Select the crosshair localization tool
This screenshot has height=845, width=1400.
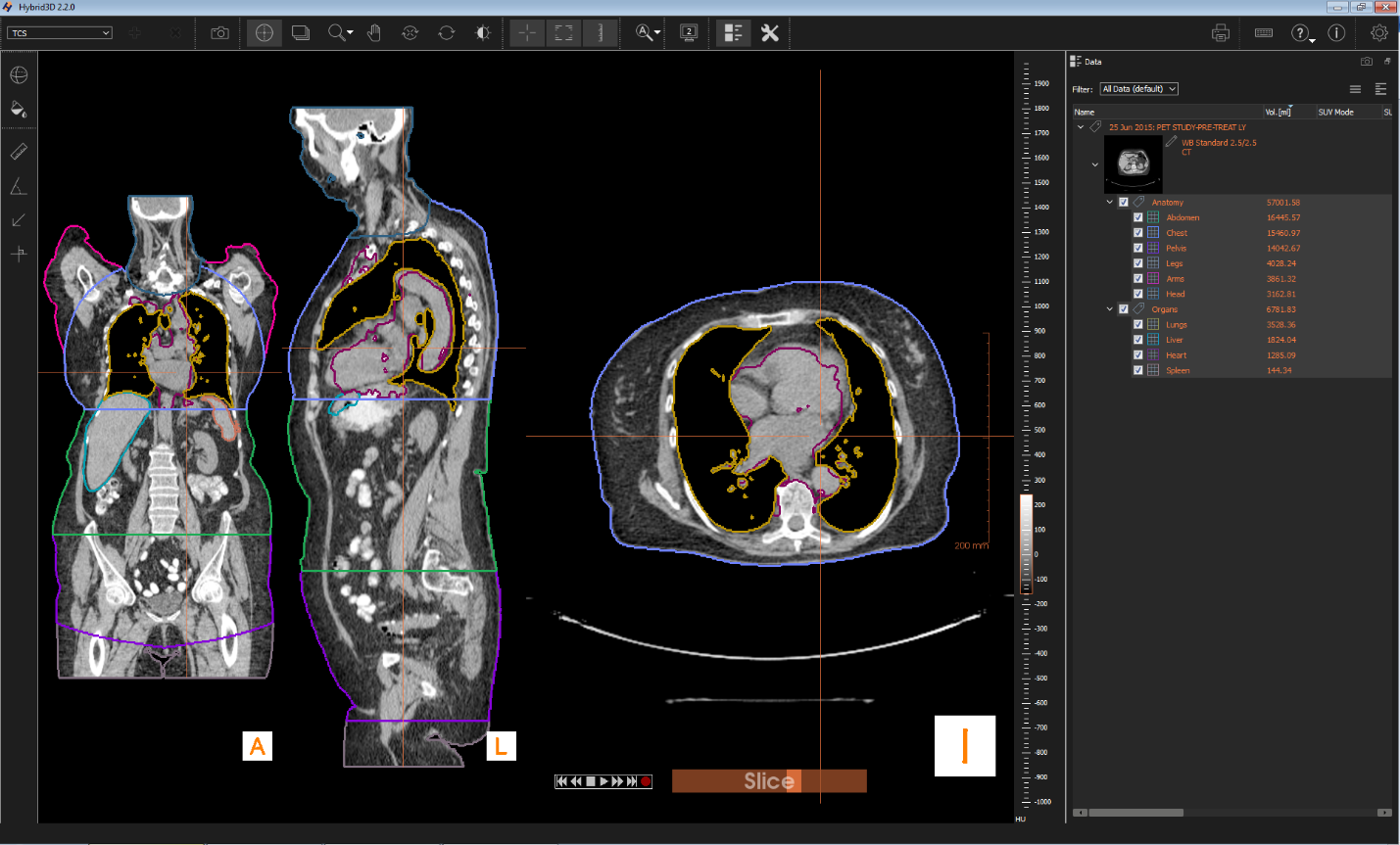coord(263,32)
